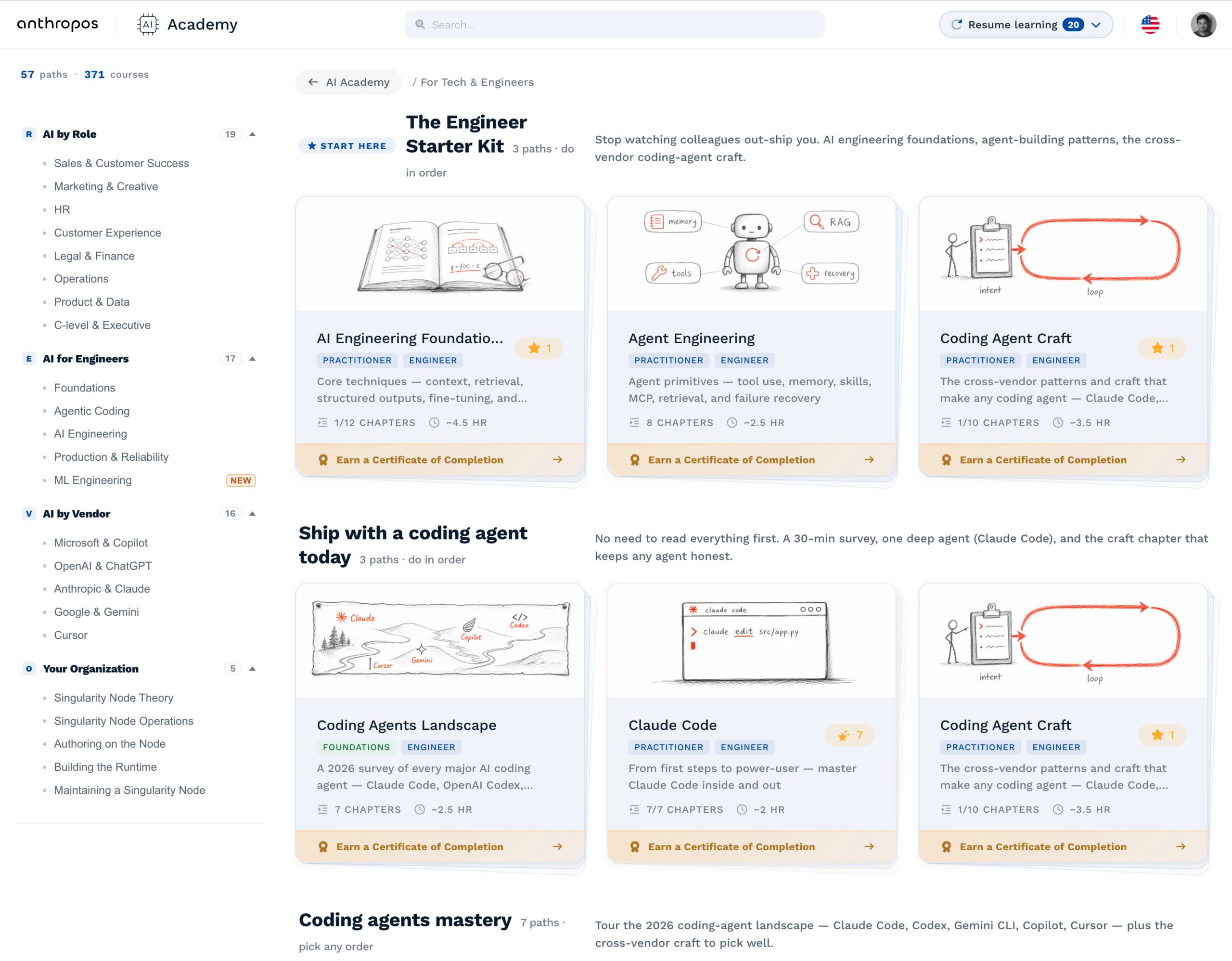This screenshot has height=961, width=1232.
Task: Click the FOUNDATIONS tag on Coding Agents Landscape
Action: [356, 747]
